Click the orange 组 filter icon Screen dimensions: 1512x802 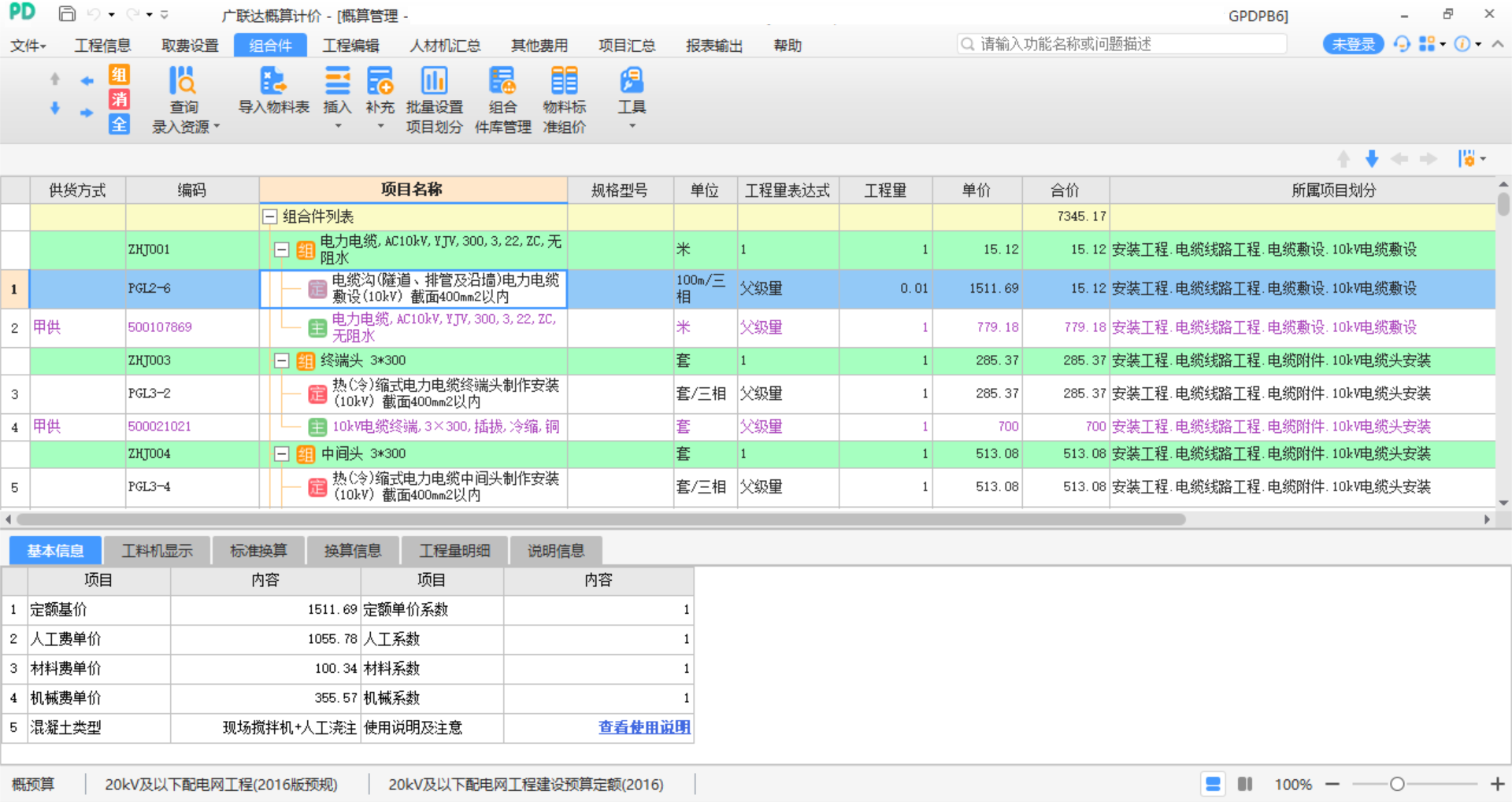point(119,75)
